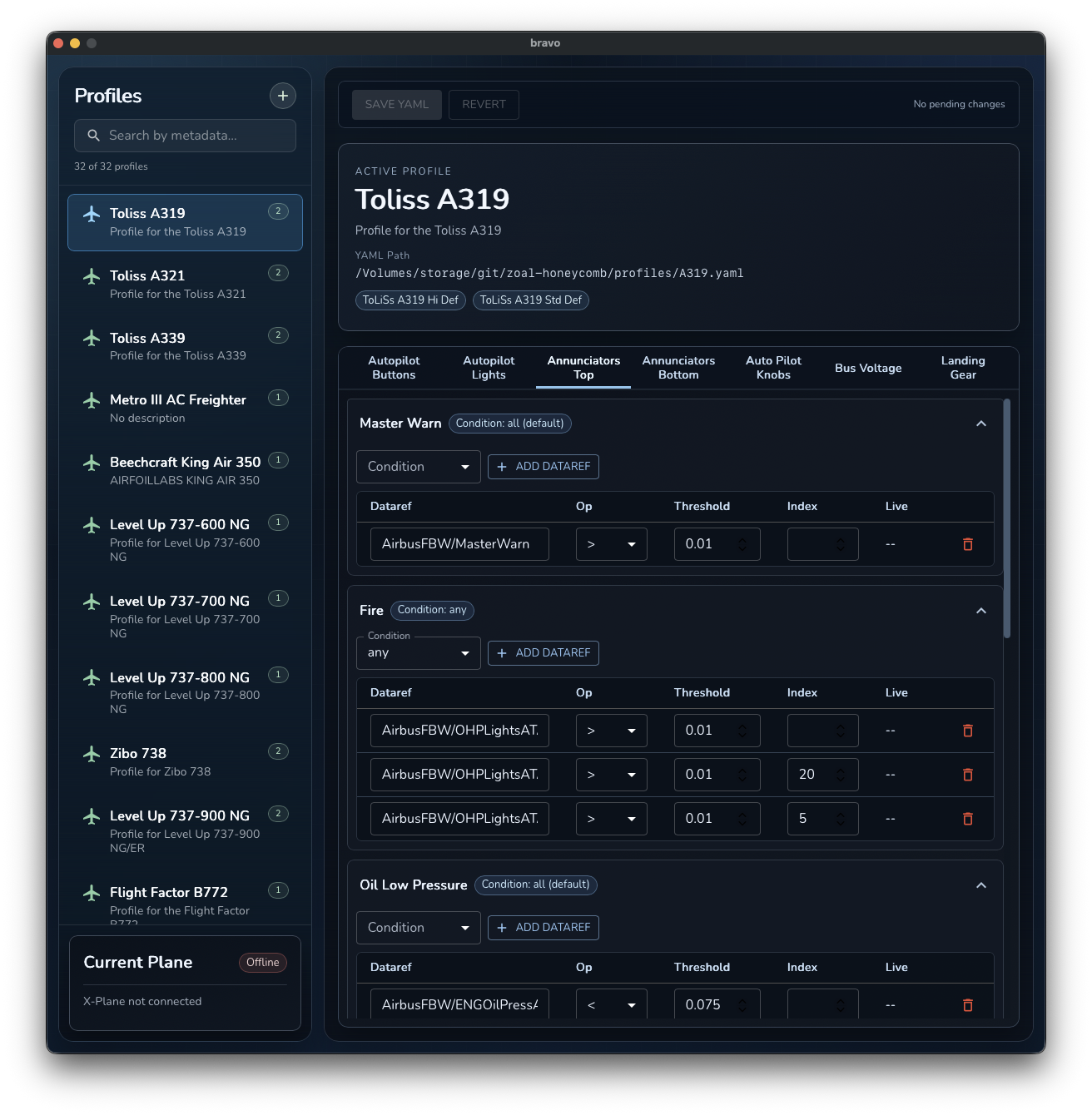Delete the Fire dataref row with index 5

coord(967,818)
